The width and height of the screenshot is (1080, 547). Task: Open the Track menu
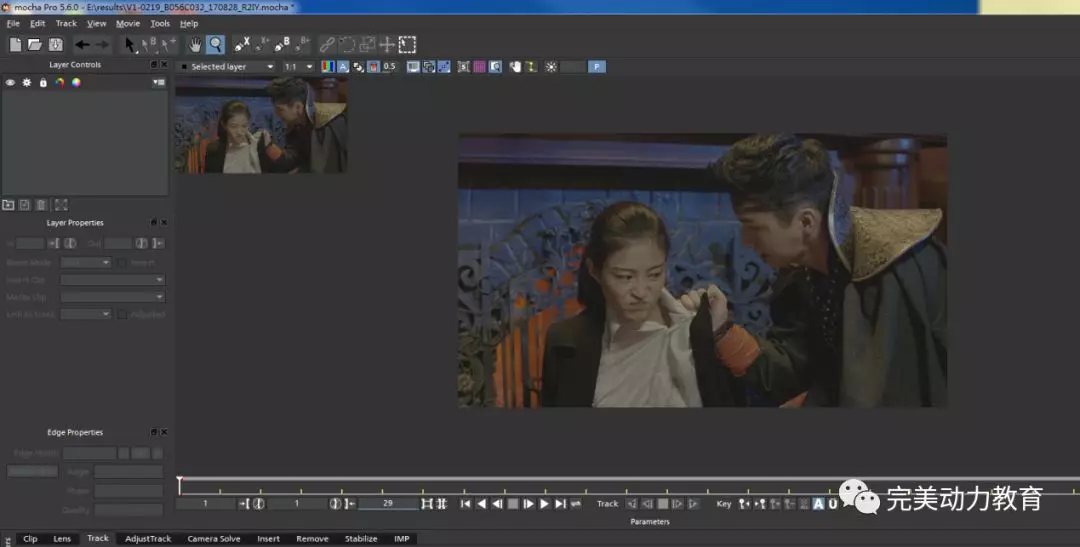[x=66, y=23]
